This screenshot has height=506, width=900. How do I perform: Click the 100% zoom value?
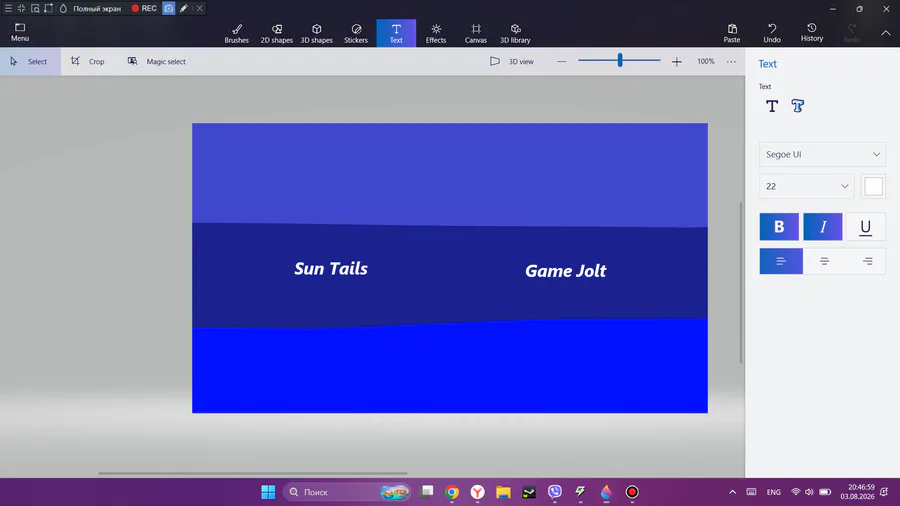pos(705,61)
